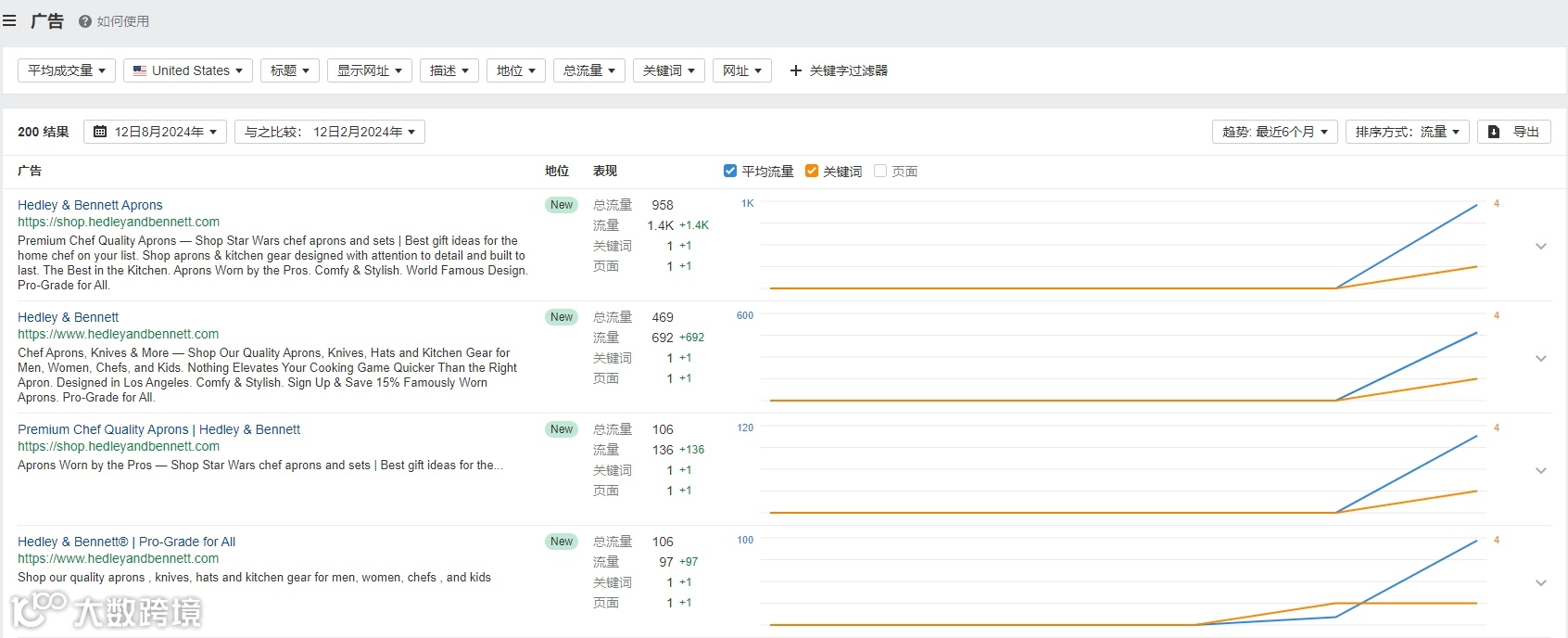Image resolution: width=1568 pixels, height=638 pixels.
Task: Click the www.hedleyandbennett.com URL in second ad
Action: [118, 334]
